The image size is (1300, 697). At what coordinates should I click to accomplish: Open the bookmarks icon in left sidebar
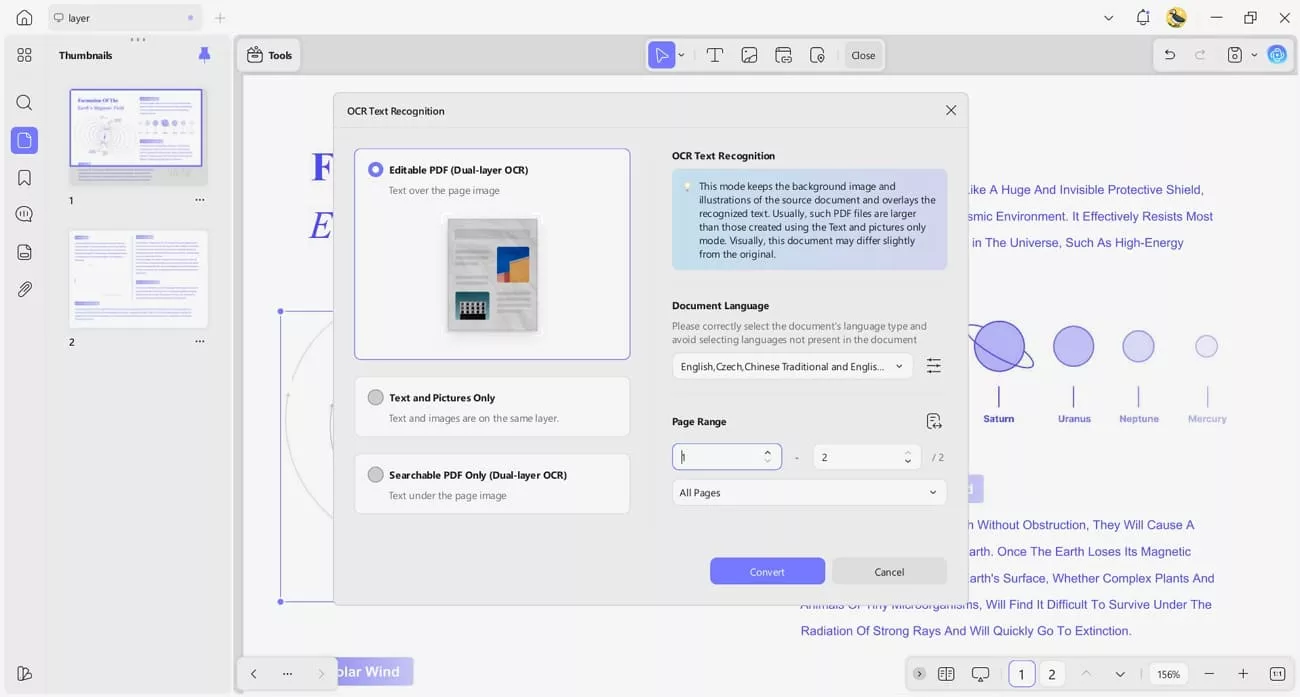[24, 177]
